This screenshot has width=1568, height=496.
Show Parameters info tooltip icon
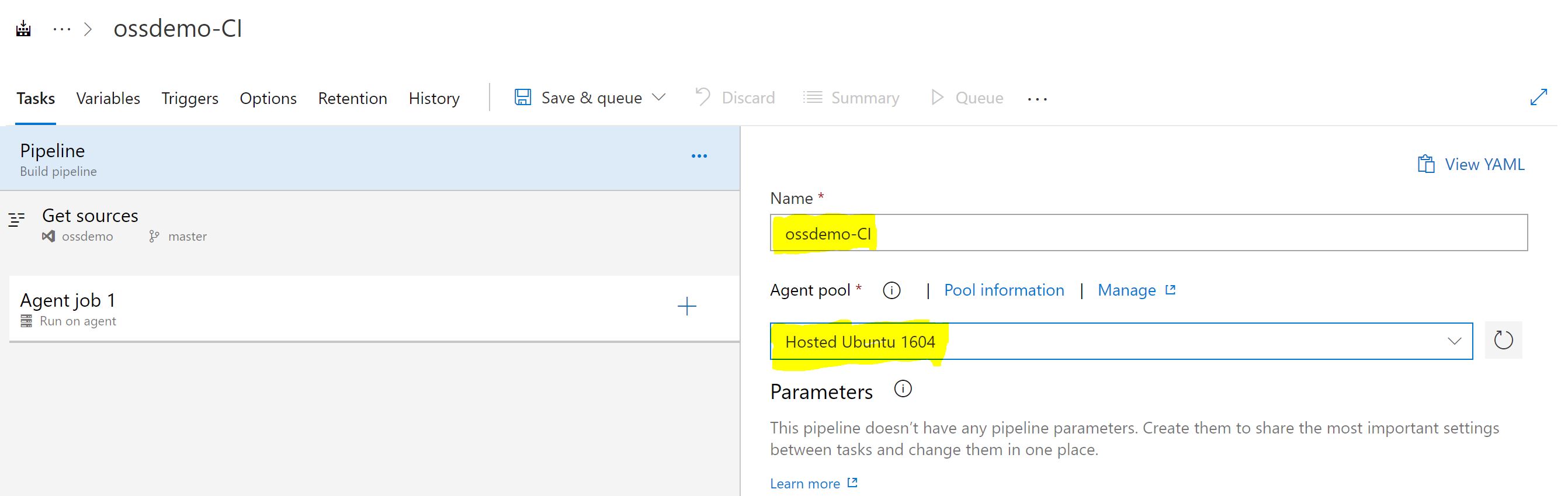(903, 389)
